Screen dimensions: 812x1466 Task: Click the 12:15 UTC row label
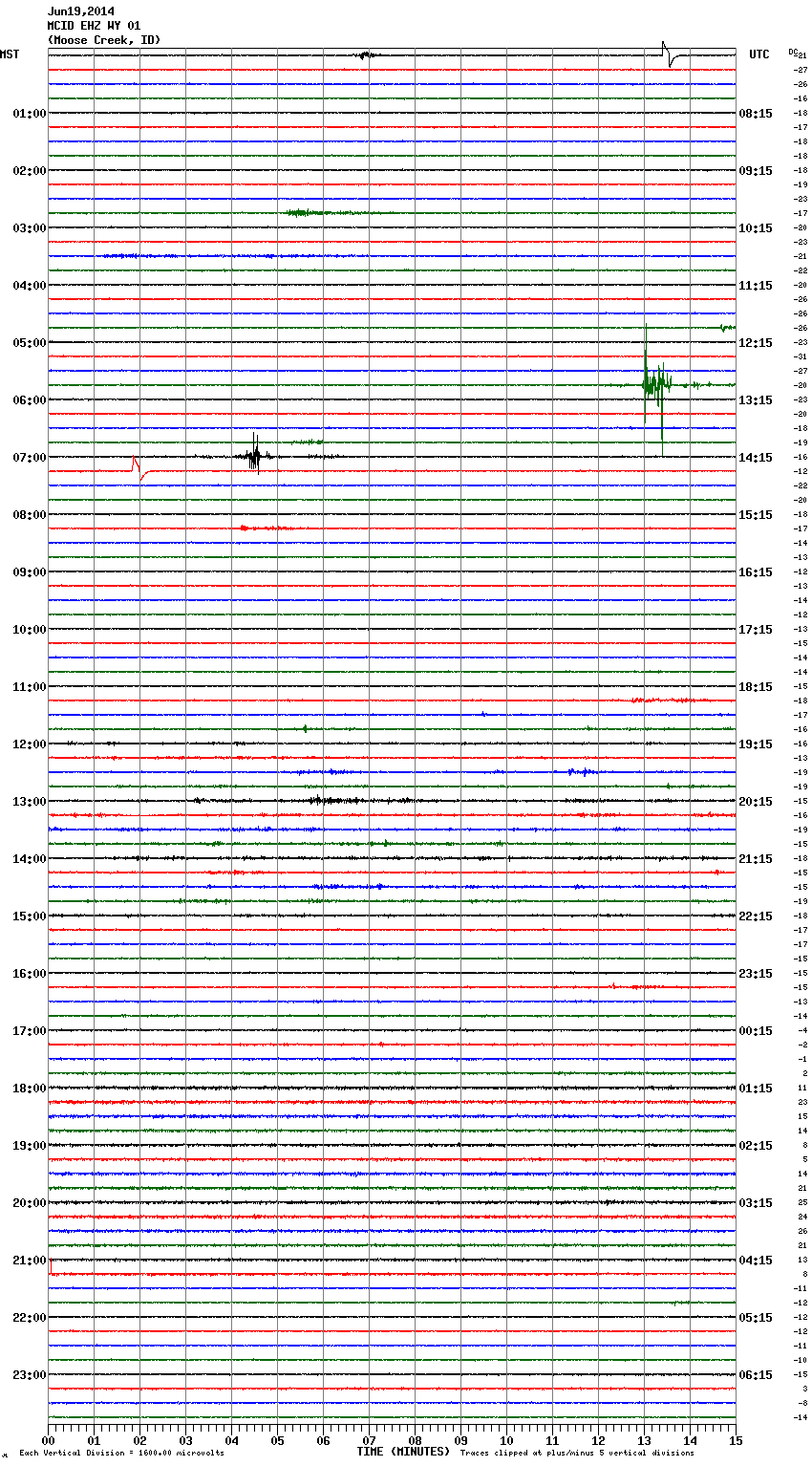(756, 343)
